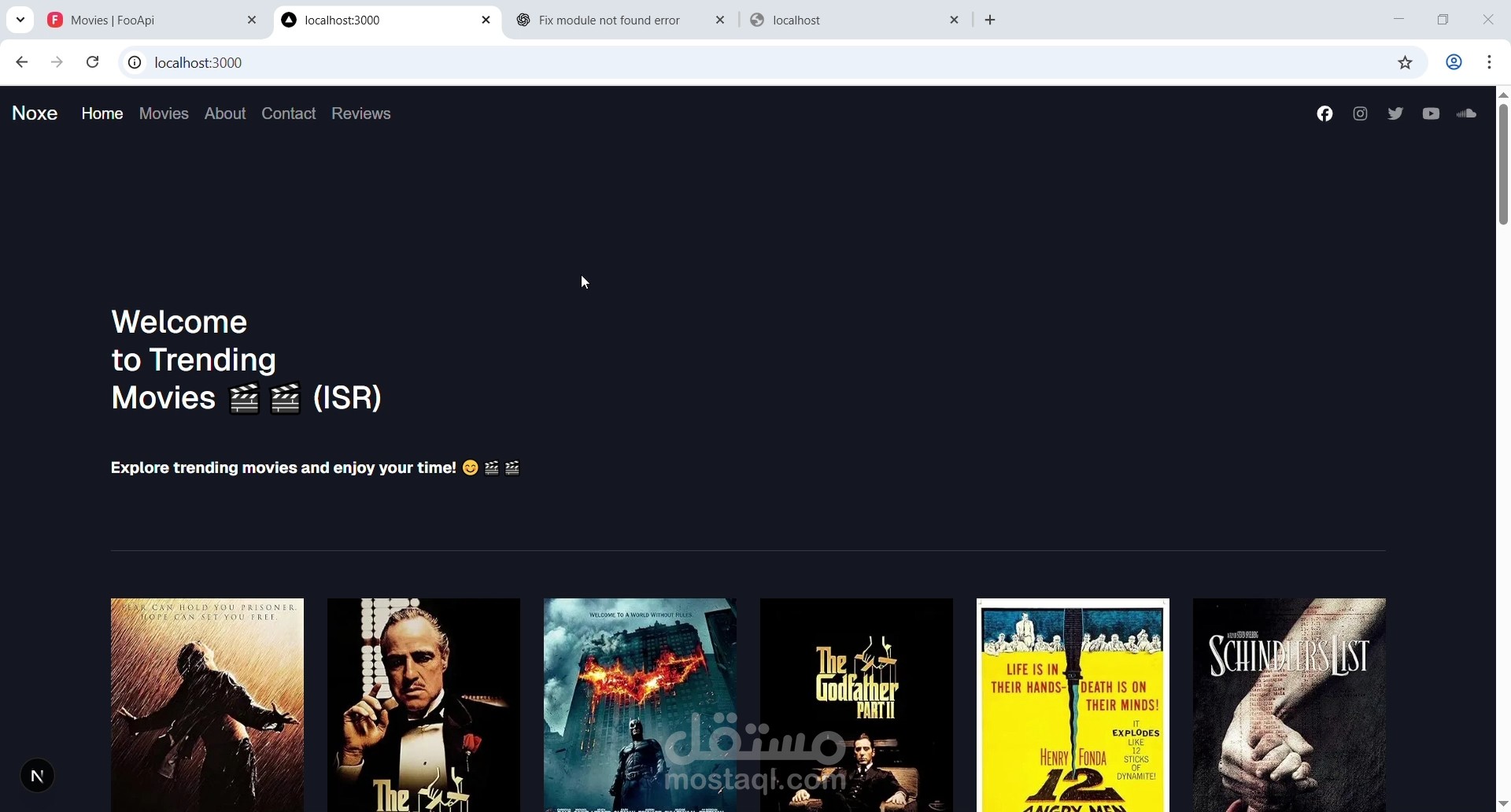Click the Explore trending movies tagline
Viewport: 1511px width, 812px height.
[x=316, y=469]
